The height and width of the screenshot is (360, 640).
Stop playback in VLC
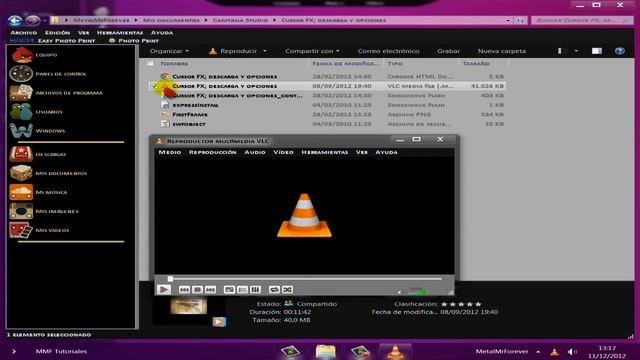point(197,289)
